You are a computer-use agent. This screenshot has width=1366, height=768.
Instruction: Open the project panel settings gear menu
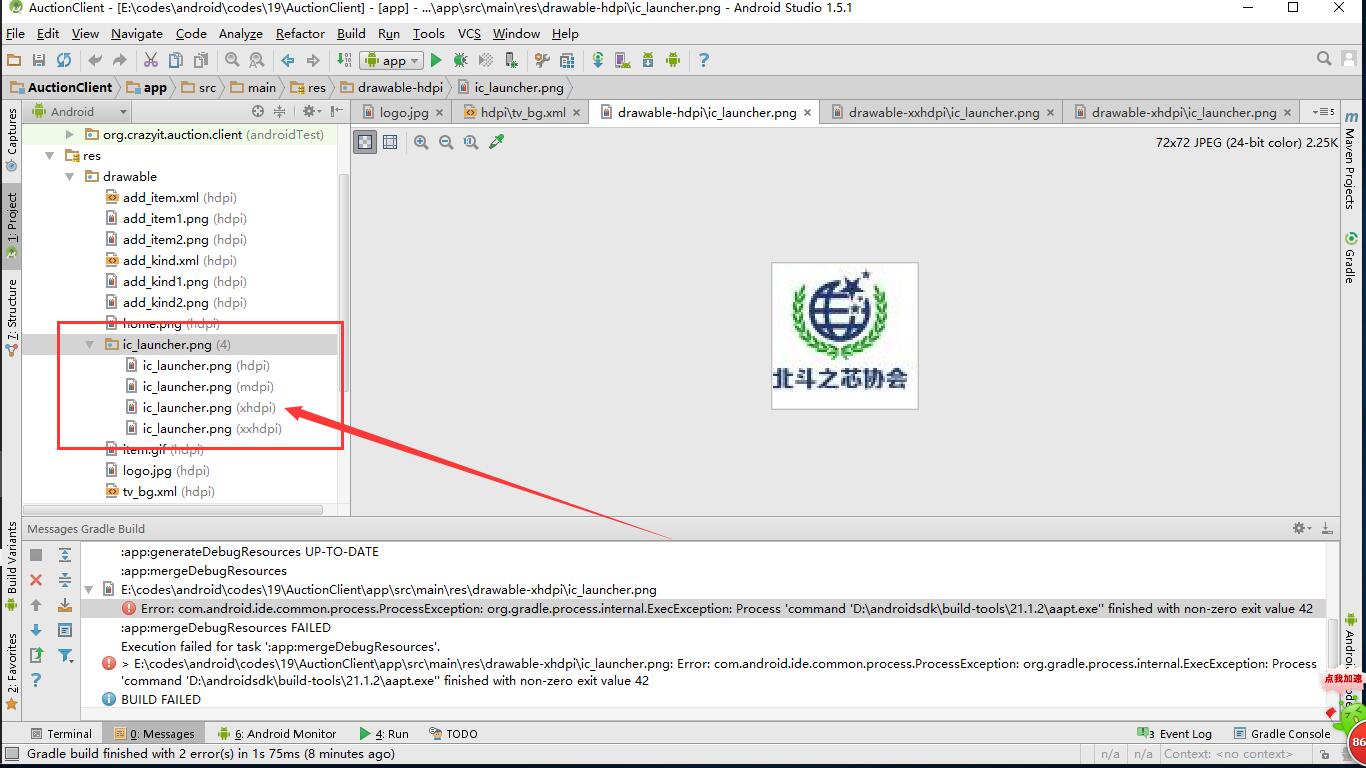tap(311, 111)
